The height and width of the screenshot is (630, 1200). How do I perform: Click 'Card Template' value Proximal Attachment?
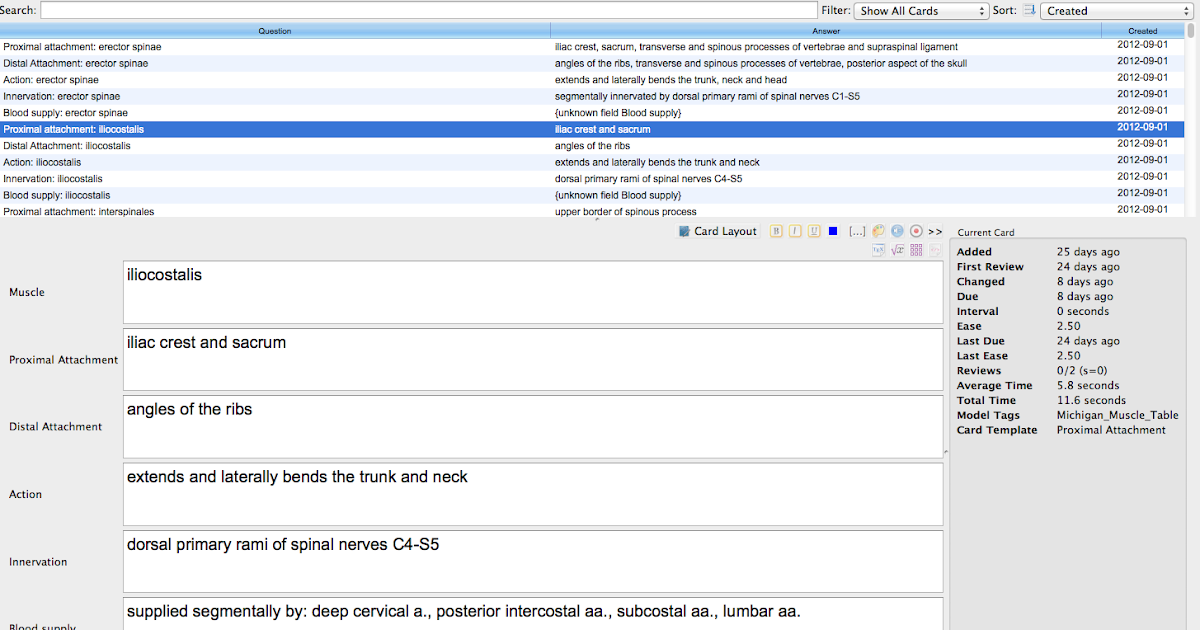click(x=1111, y=430)
